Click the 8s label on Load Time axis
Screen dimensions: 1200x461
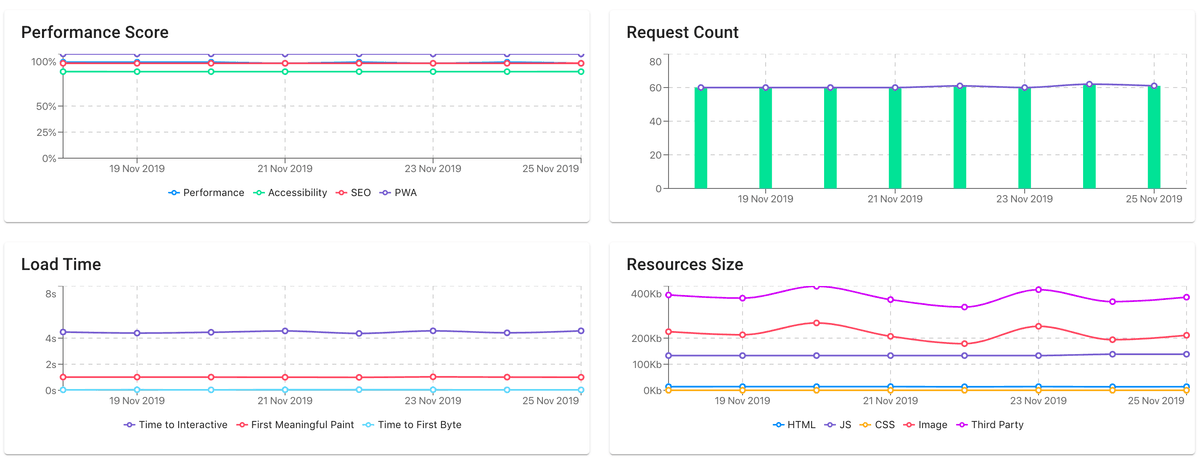pyautogui.click(x=50, y=294)
